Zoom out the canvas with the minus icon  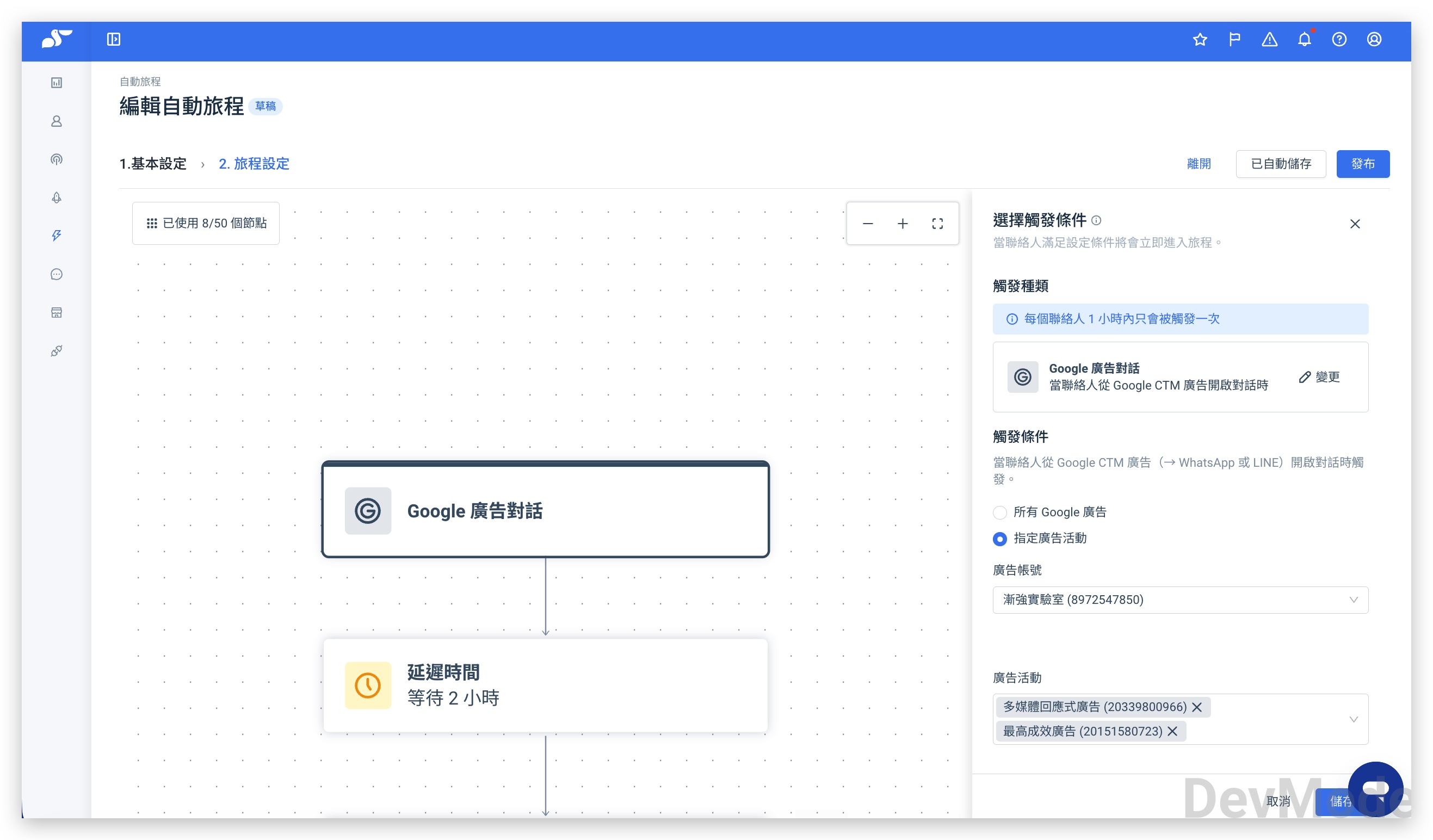tap(868, 224)
